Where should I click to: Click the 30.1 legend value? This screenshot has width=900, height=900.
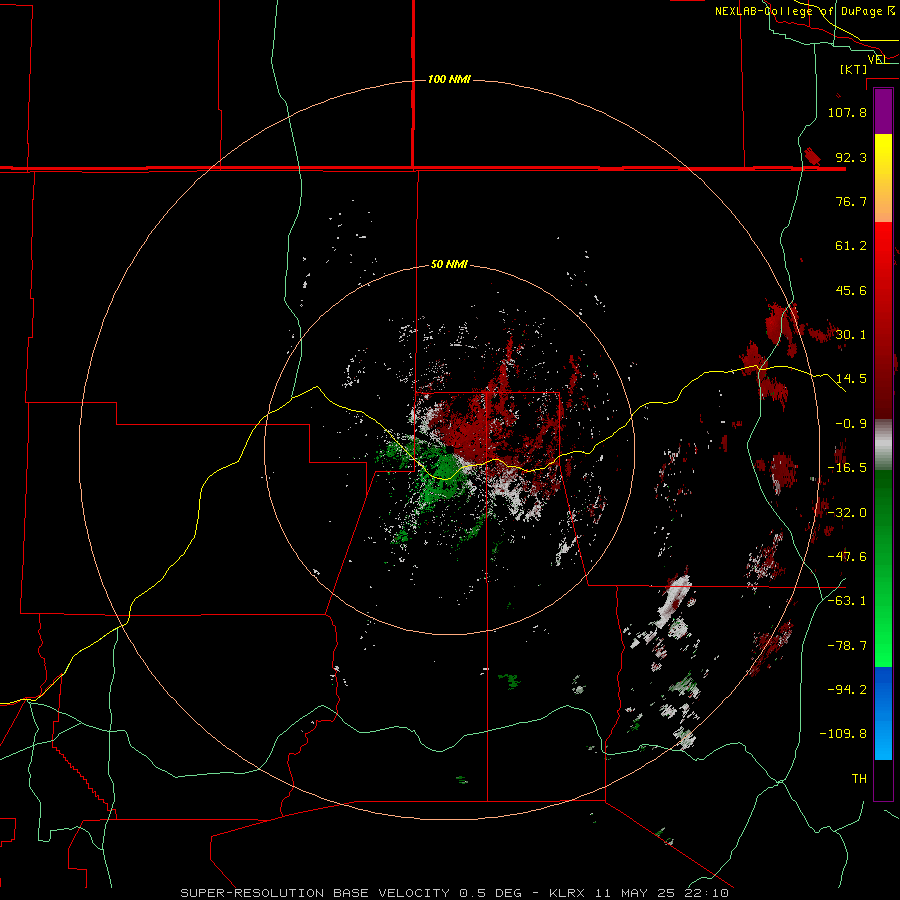[851, 335]
